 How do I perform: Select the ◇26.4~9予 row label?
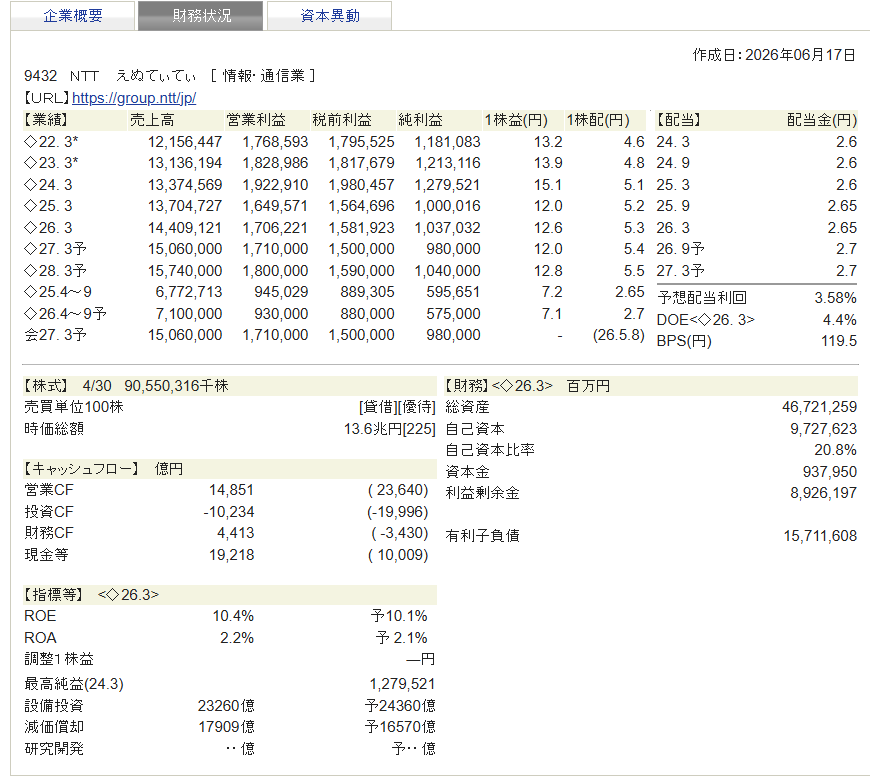pos(65,314)
